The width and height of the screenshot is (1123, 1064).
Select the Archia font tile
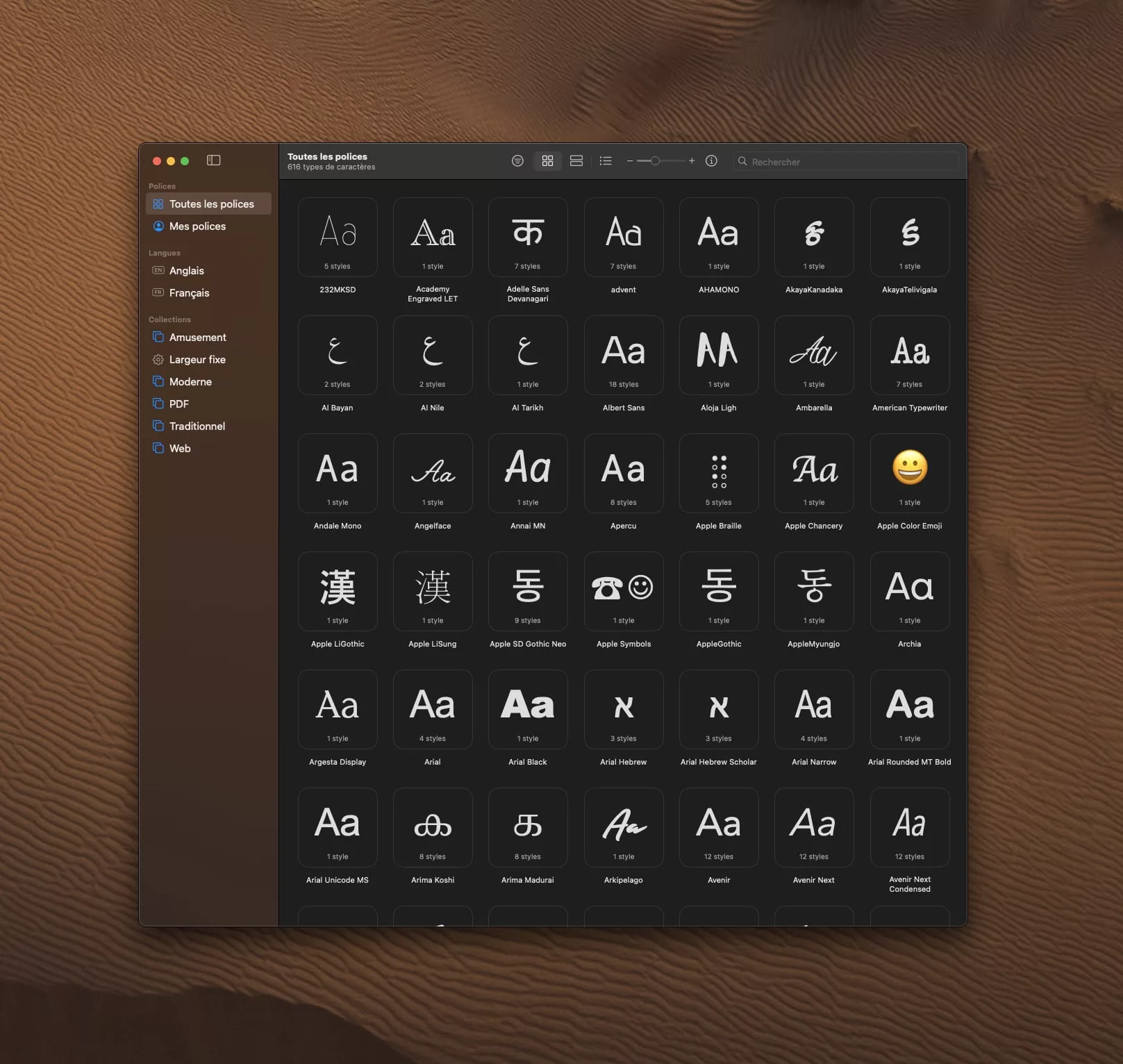click(910, 591)
